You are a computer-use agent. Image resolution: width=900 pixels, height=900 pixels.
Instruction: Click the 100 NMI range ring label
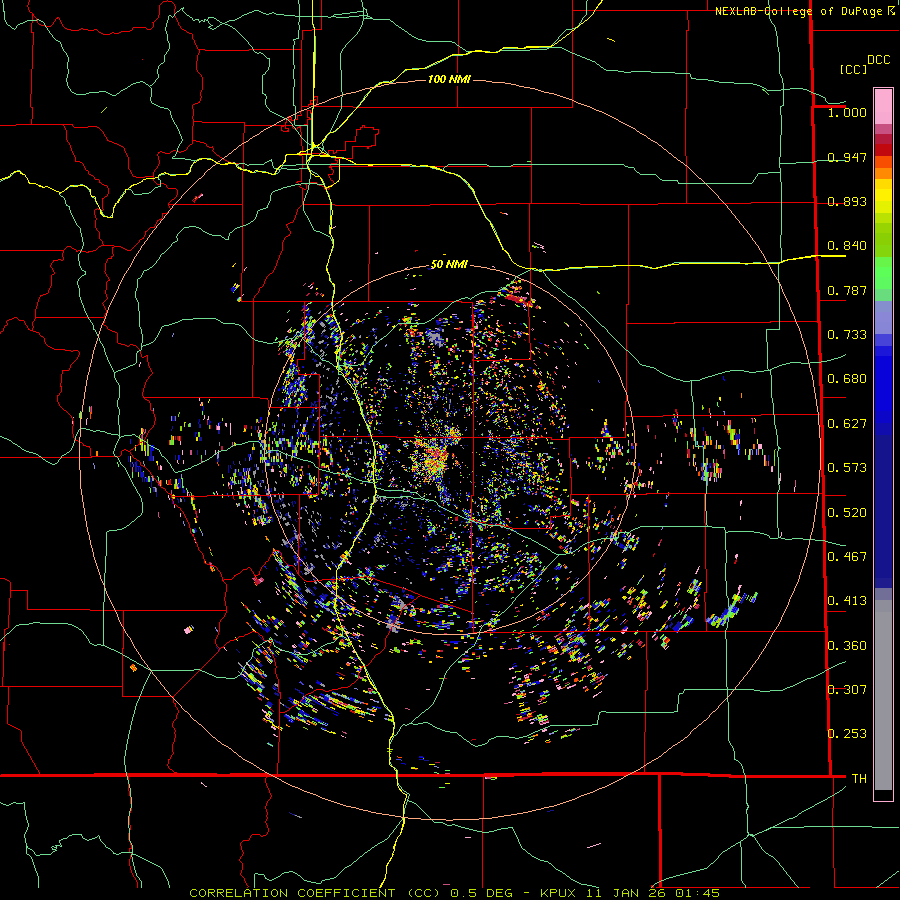[449, 79]
